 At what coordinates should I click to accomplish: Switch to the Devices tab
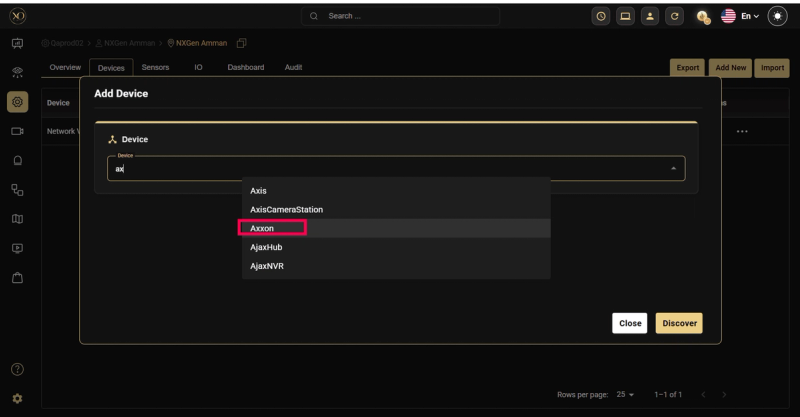click(x=111, y=68)
